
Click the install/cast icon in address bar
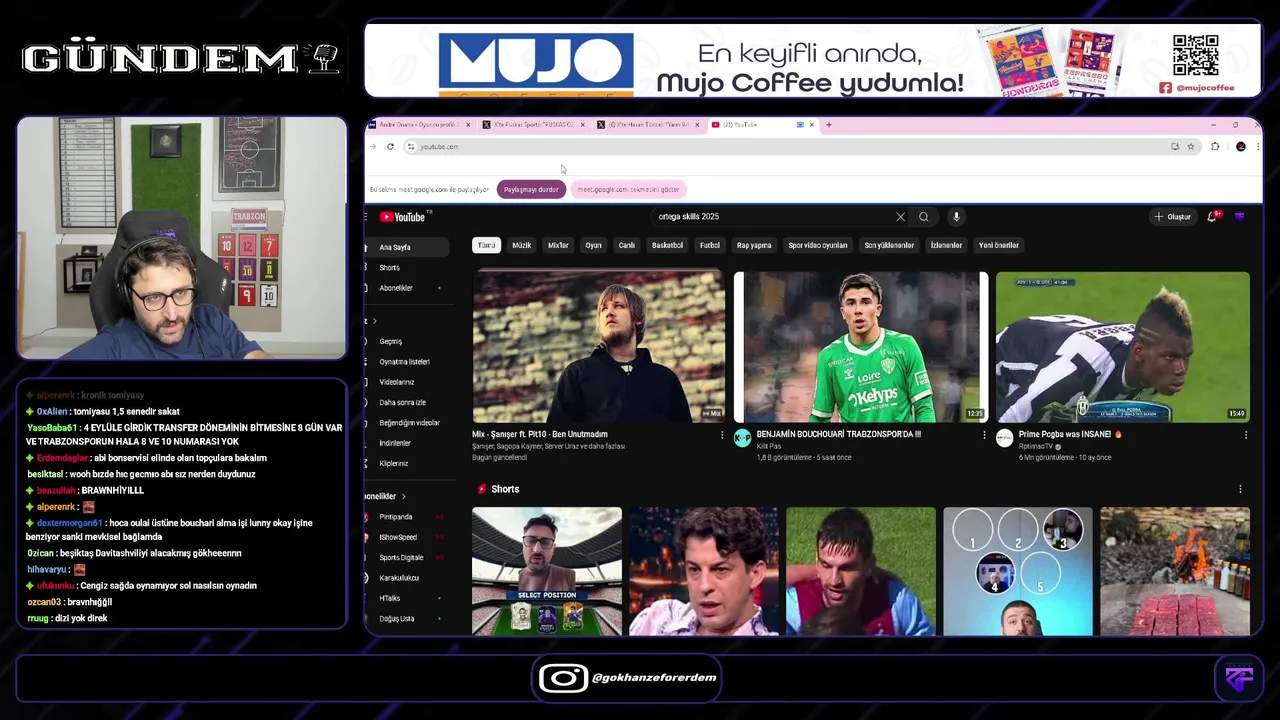1175,147
